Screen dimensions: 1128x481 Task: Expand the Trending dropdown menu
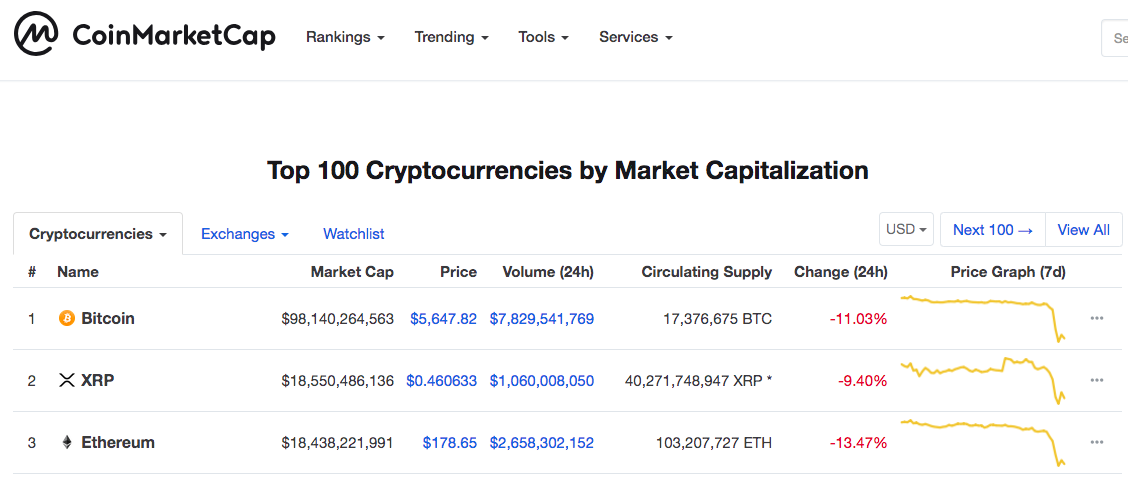coord(451,37)
